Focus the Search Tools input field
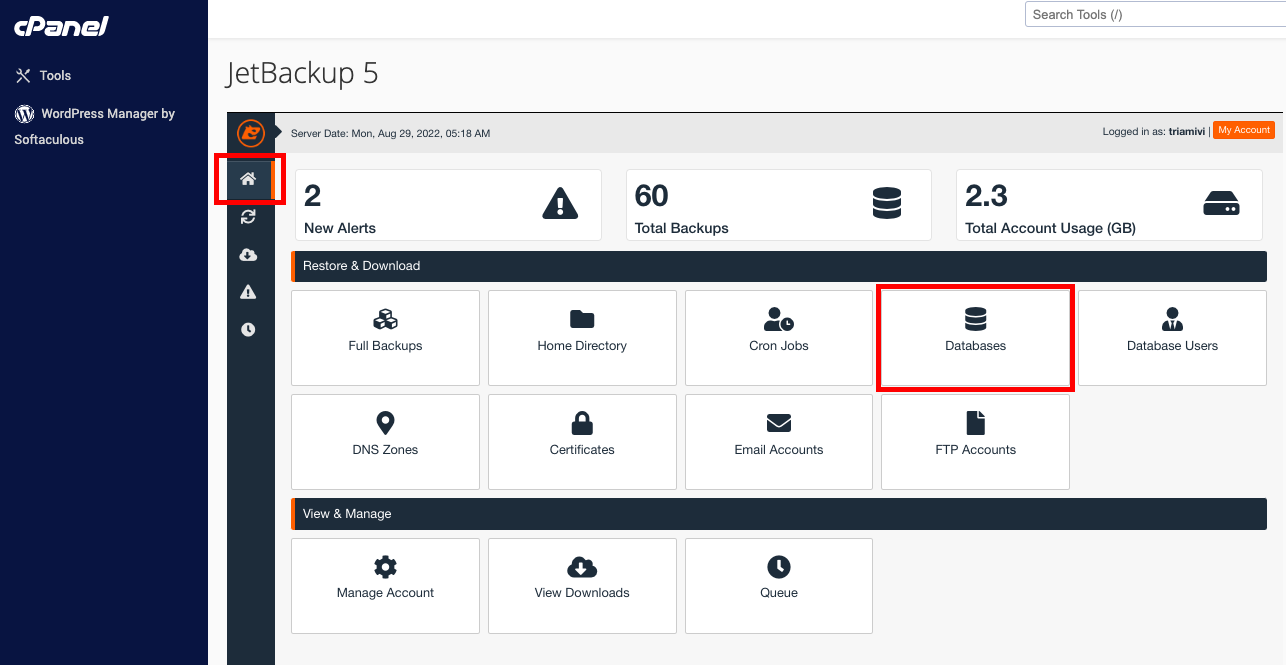 (1155, 14)
